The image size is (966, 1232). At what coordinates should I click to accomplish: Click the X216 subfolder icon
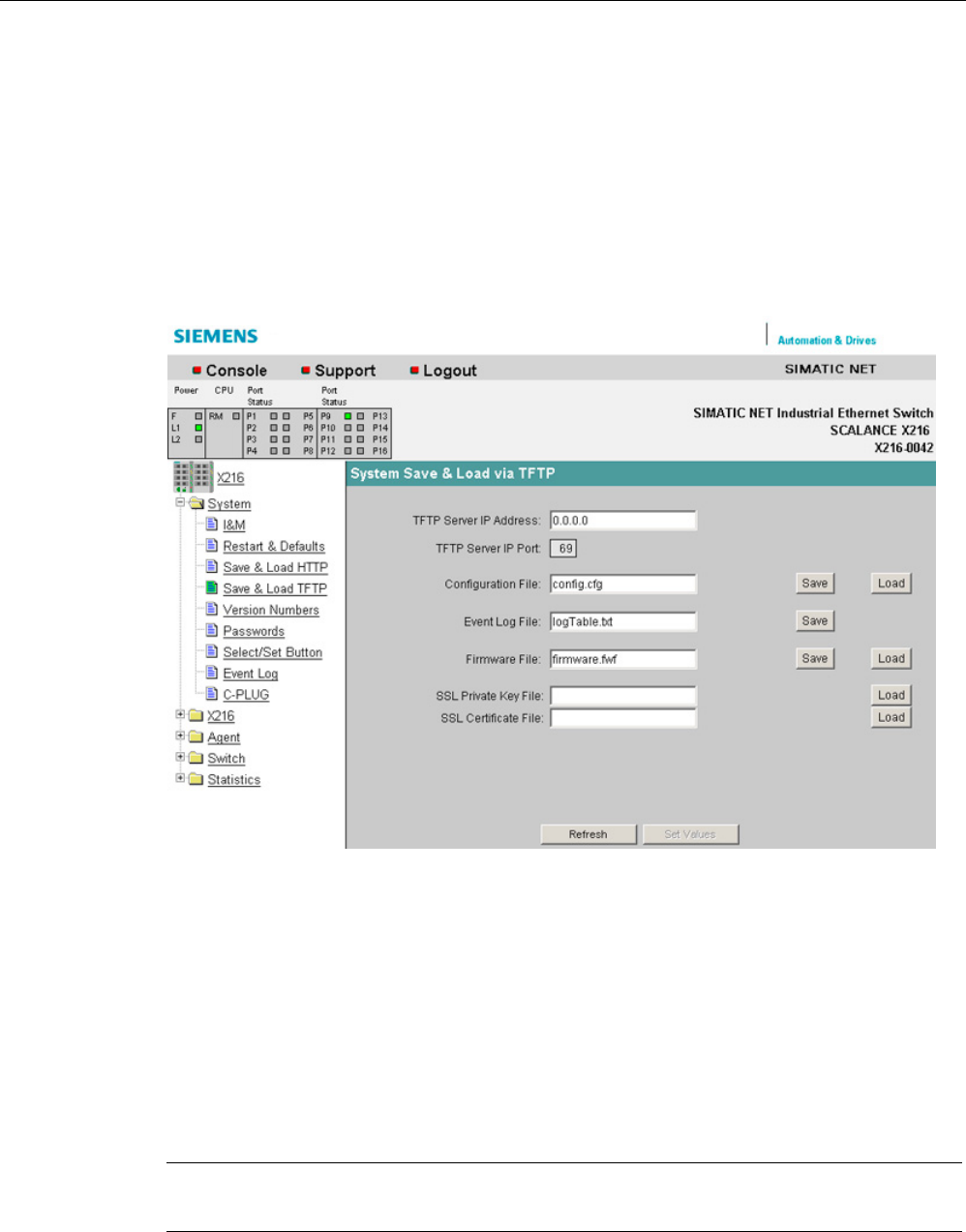tap(196, 715)
